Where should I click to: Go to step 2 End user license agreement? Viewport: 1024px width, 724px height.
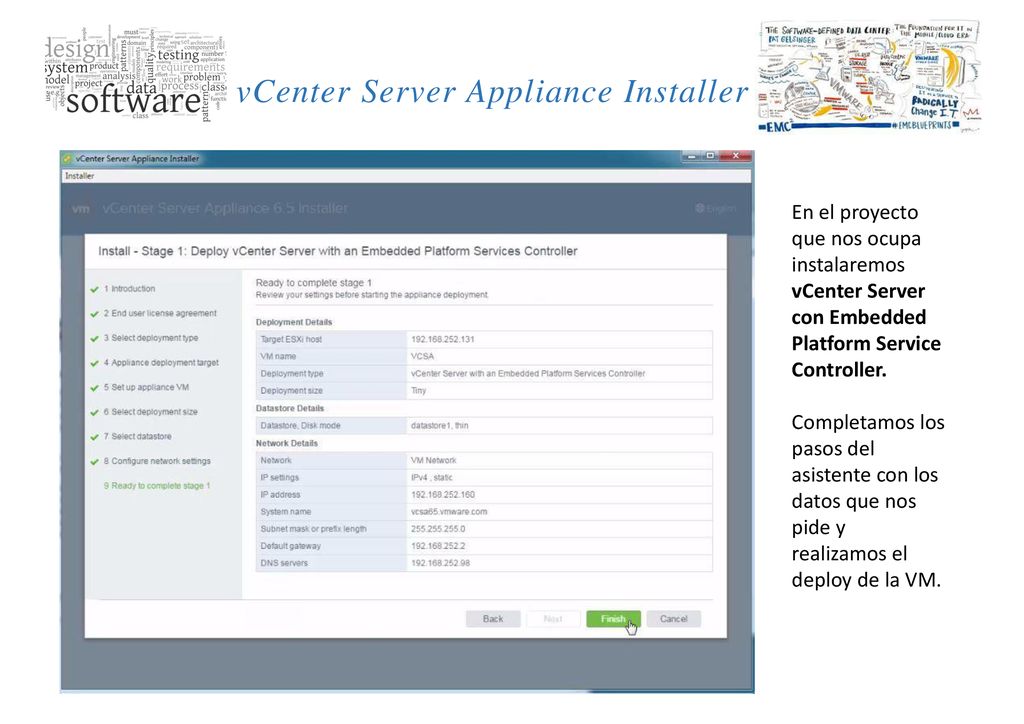160,313
